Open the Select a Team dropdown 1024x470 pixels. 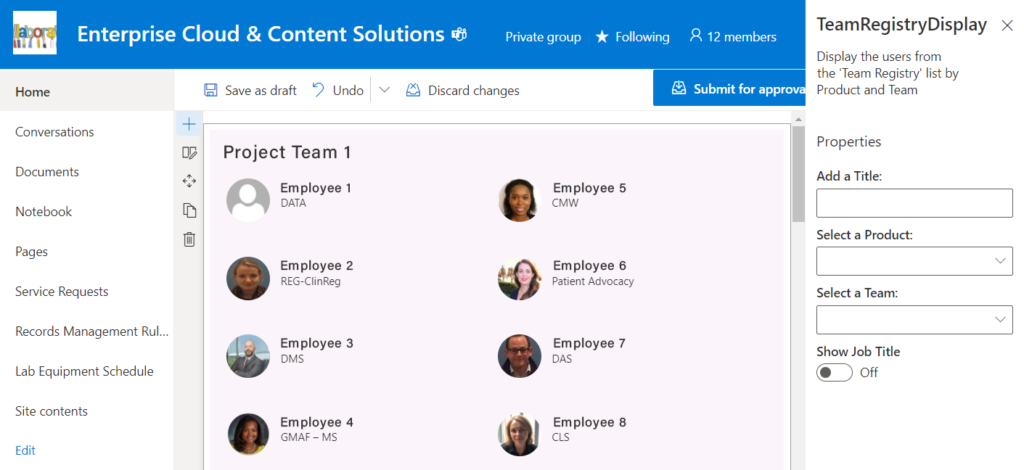point(914,319)
